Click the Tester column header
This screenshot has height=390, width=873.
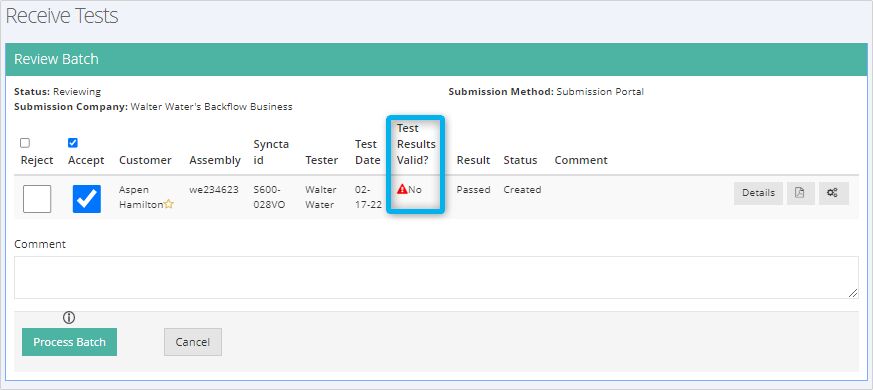point(322,160)
